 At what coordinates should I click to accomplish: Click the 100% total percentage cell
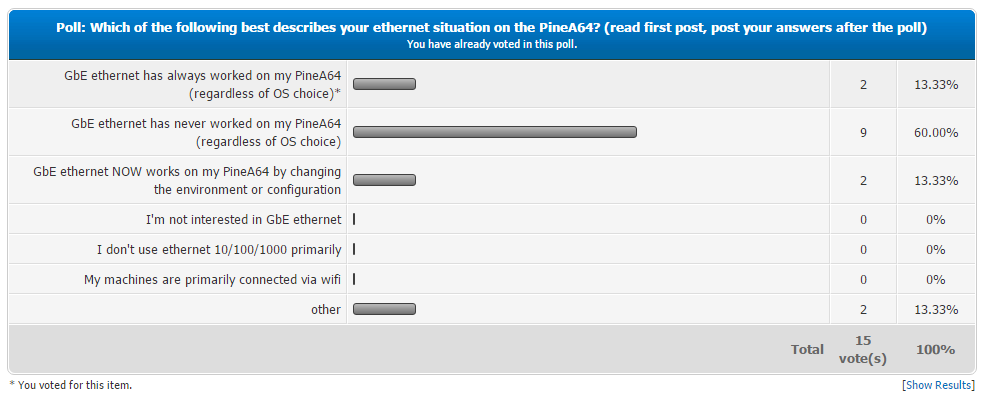tap(936, 349)
